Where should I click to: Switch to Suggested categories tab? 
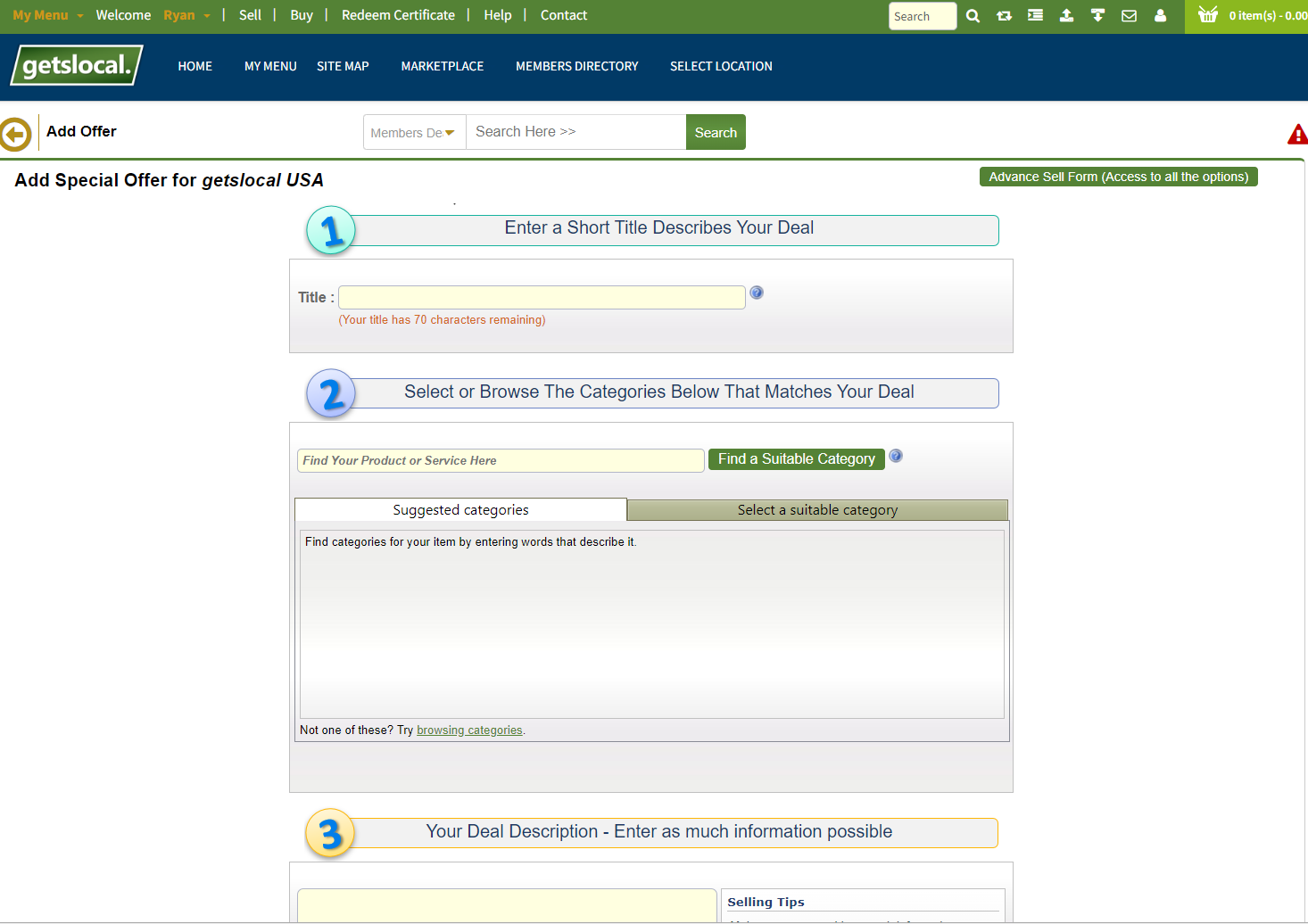pyautogui.click(x=460, y=509)
